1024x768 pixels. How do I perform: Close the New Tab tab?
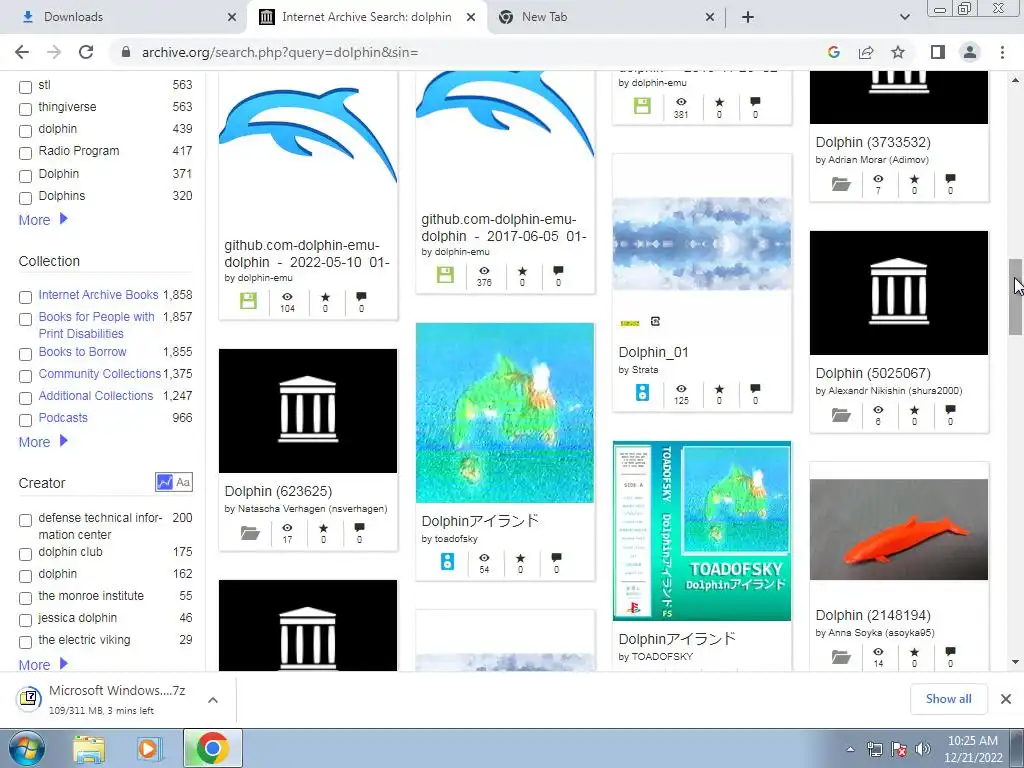[x=710, y=17]
